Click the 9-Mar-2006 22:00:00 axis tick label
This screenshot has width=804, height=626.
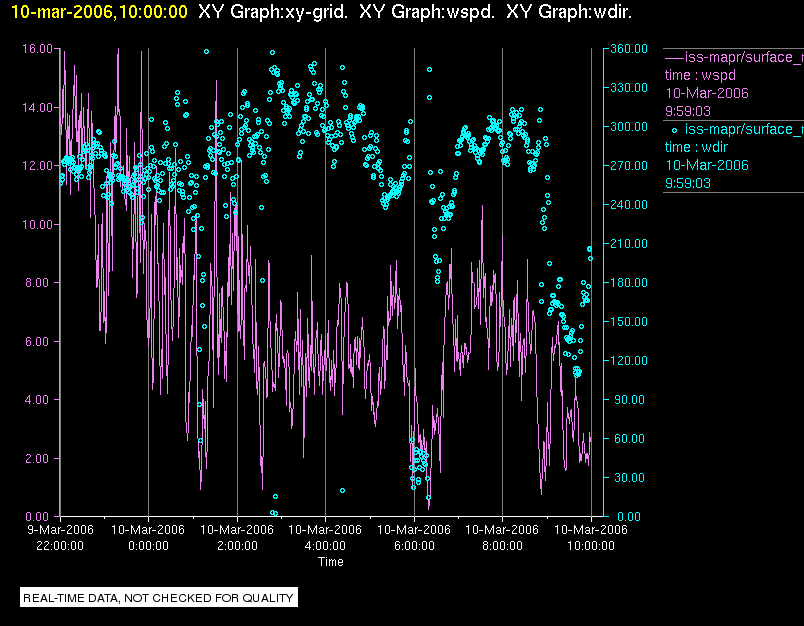pyautogui.click(x=60, y=538)
